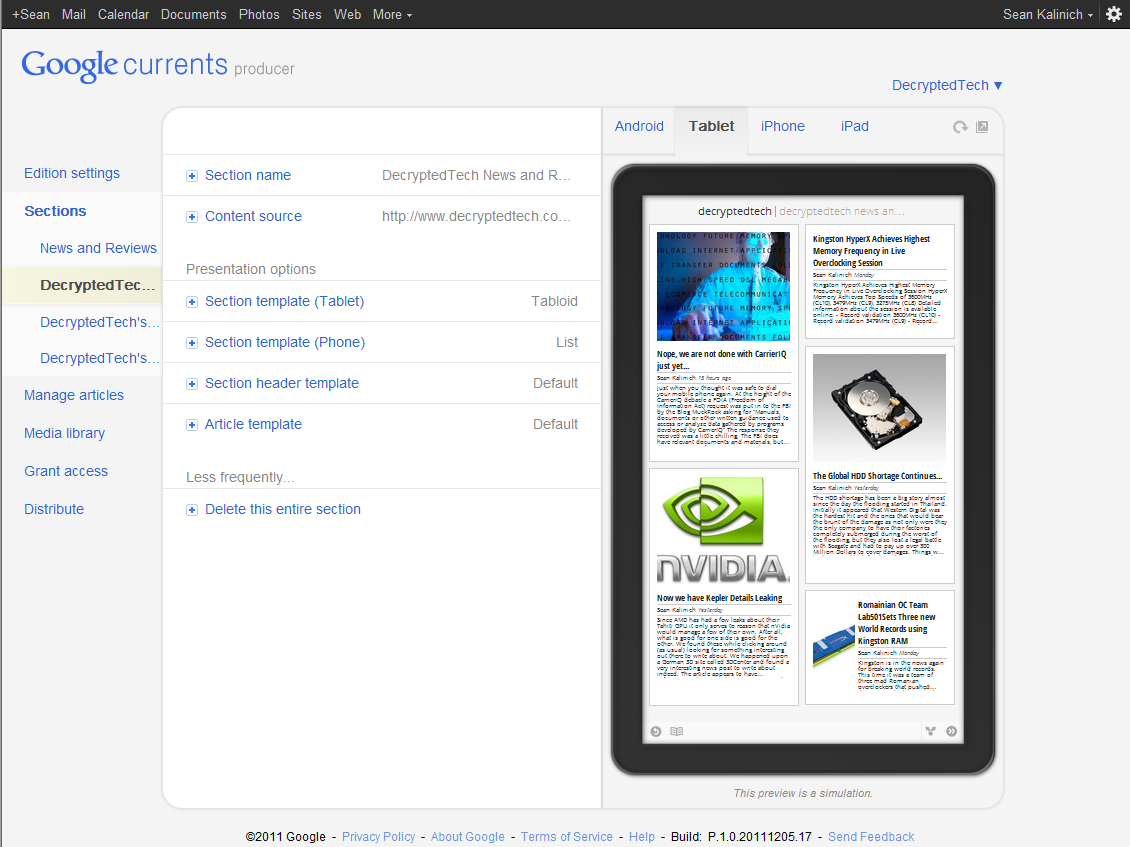Open the More menu in the top bar
The image size is (1130, 847).
pyautogui.click(x=392, y=14)
